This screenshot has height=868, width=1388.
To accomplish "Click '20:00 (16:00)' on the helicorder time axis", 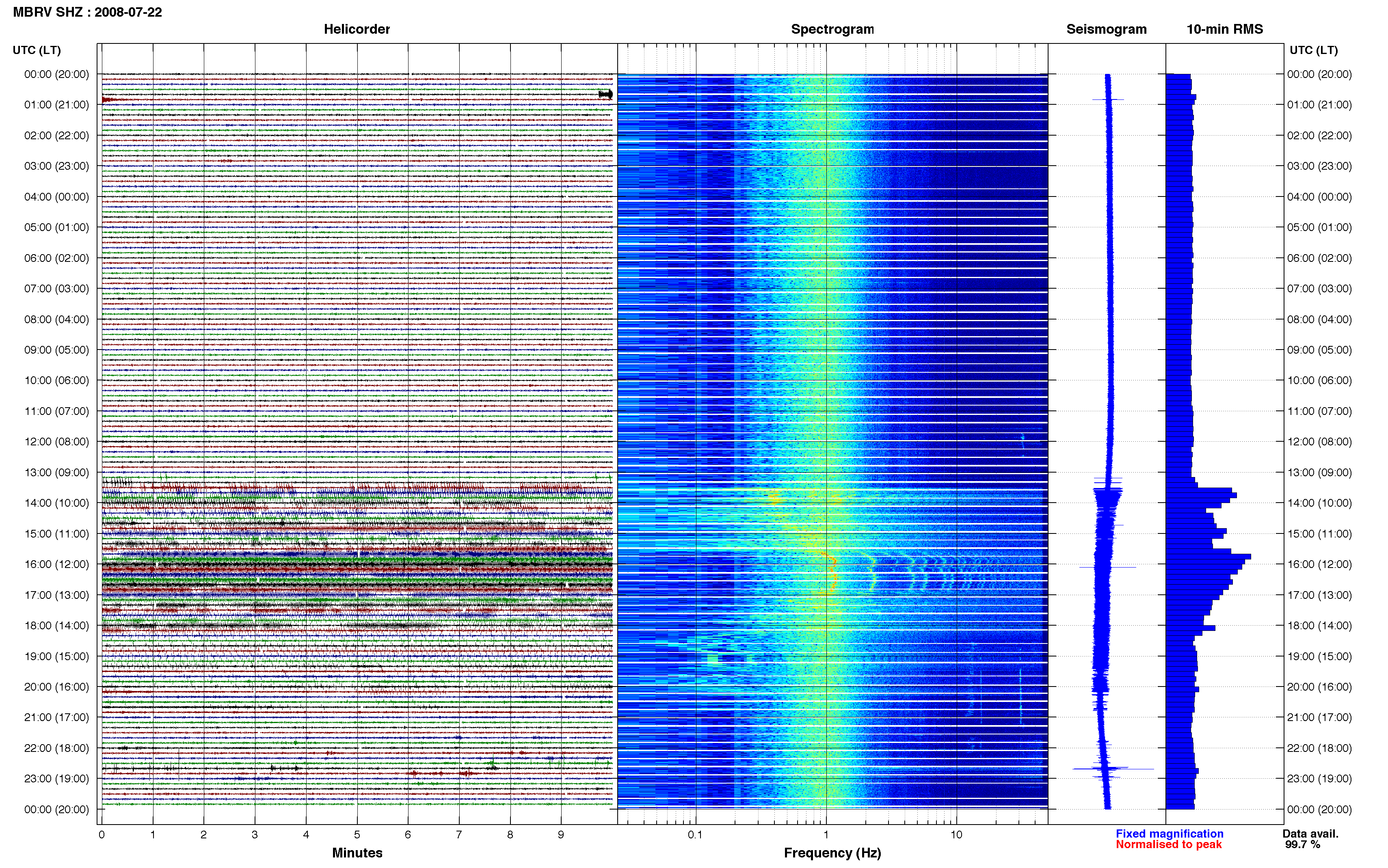I will pos(56,687).
